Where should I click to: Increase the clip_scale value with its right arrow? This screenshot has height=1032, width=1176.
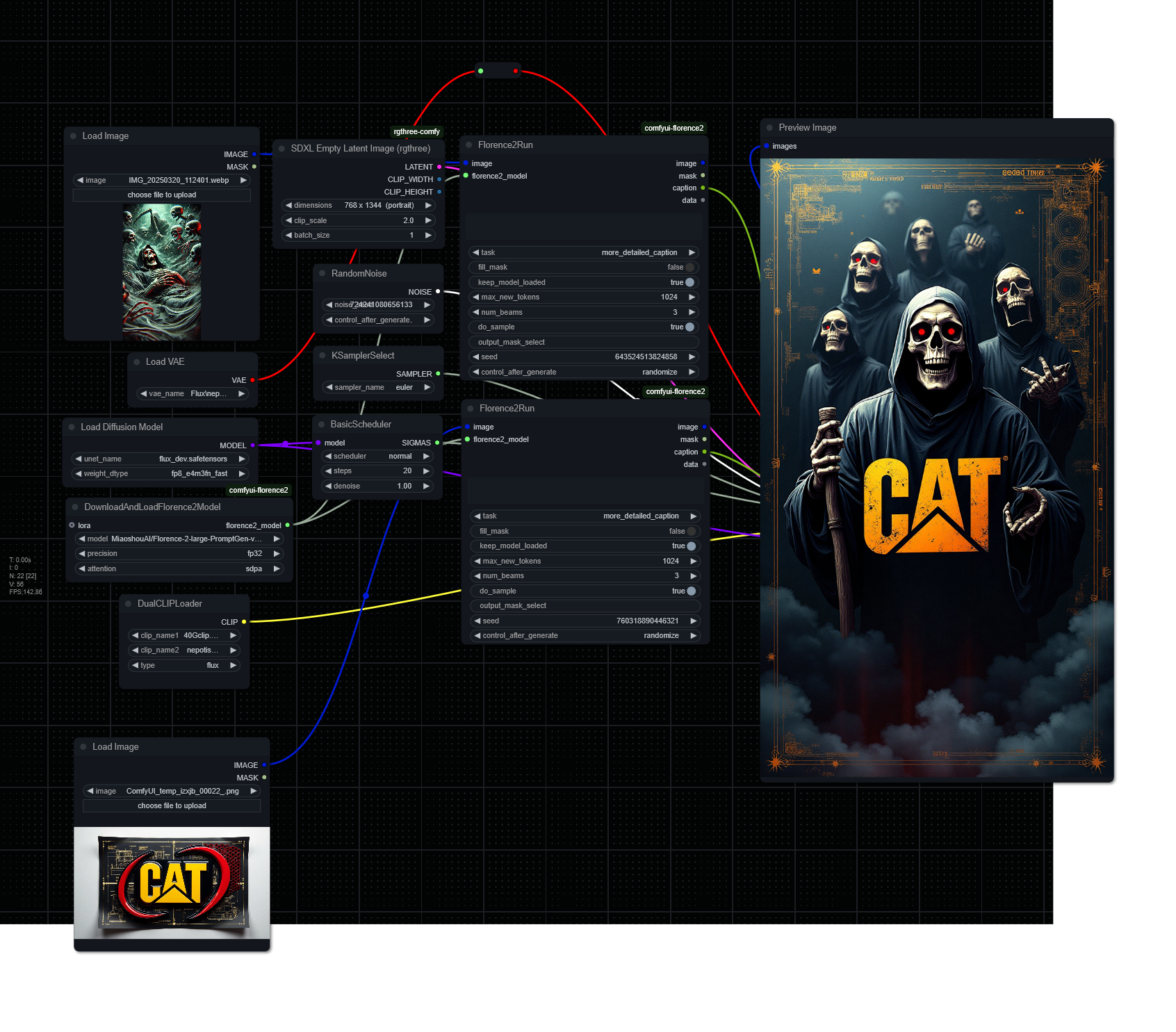pyautogui.click(x=428, y=221)
